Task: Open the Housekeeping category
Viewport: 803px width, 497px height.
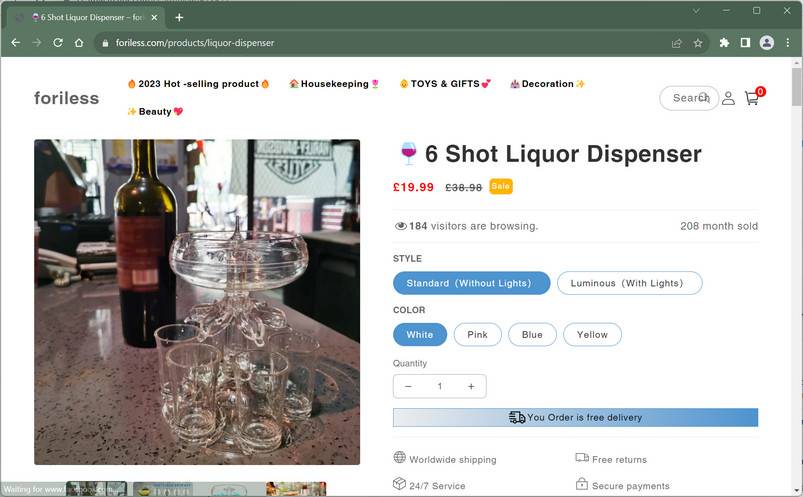Action: (x=334, y=84)
